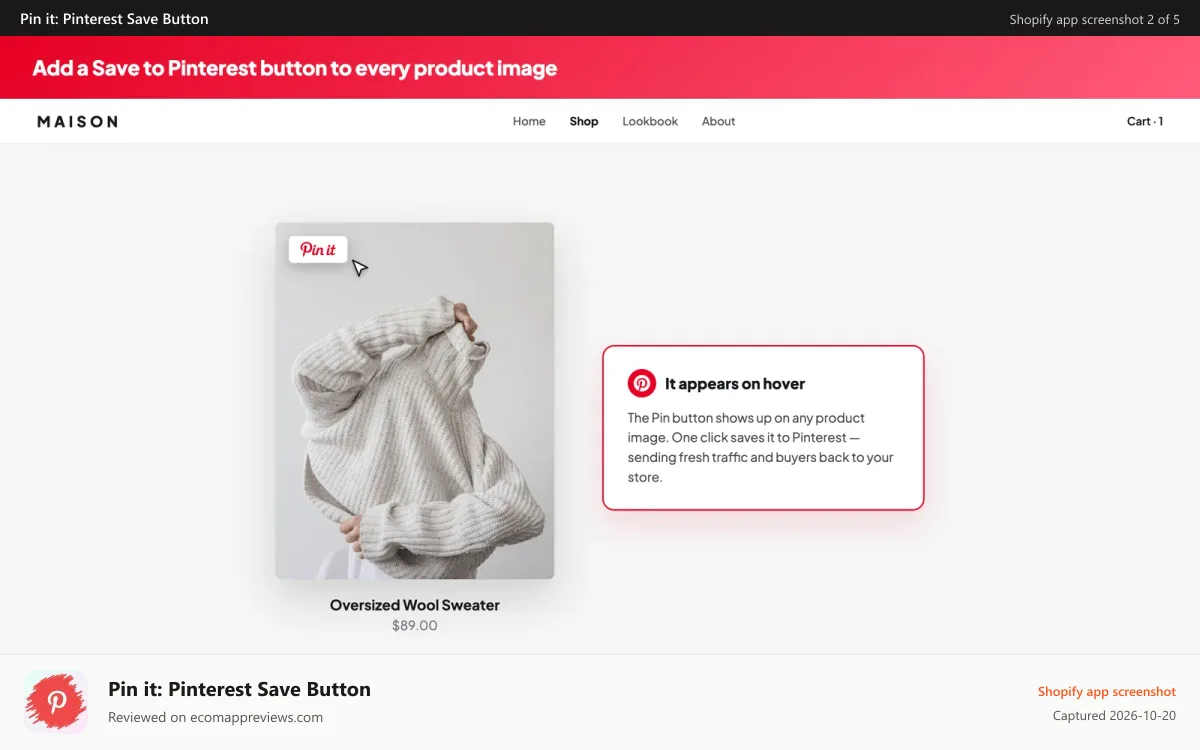Click the callout description paragraph about Pin button
This screenshot has width=1200, height=750.
(760, 447)
